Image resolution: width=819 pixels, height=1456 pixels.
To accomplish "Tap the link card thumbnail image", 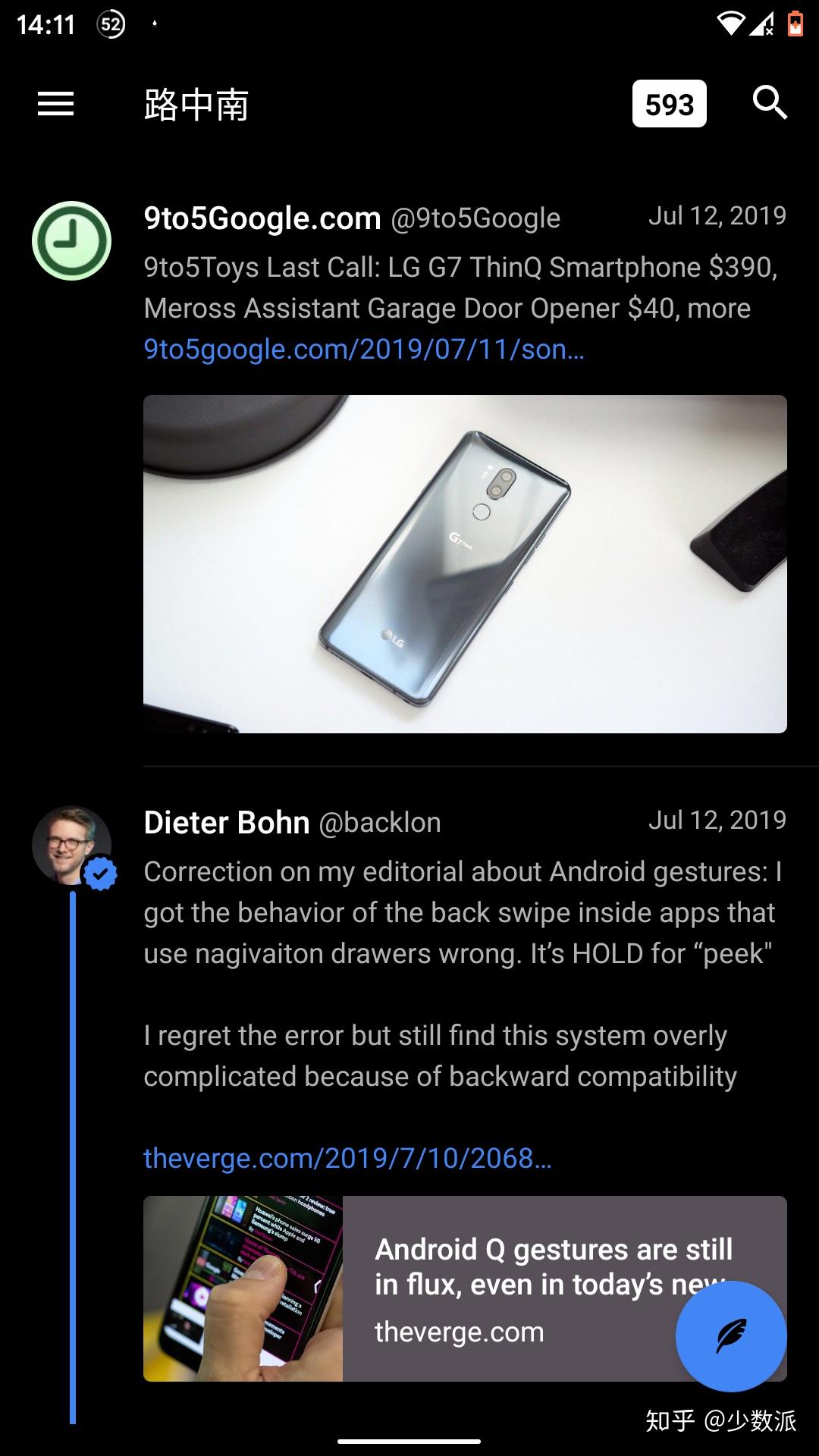I will click(243, 1288).
